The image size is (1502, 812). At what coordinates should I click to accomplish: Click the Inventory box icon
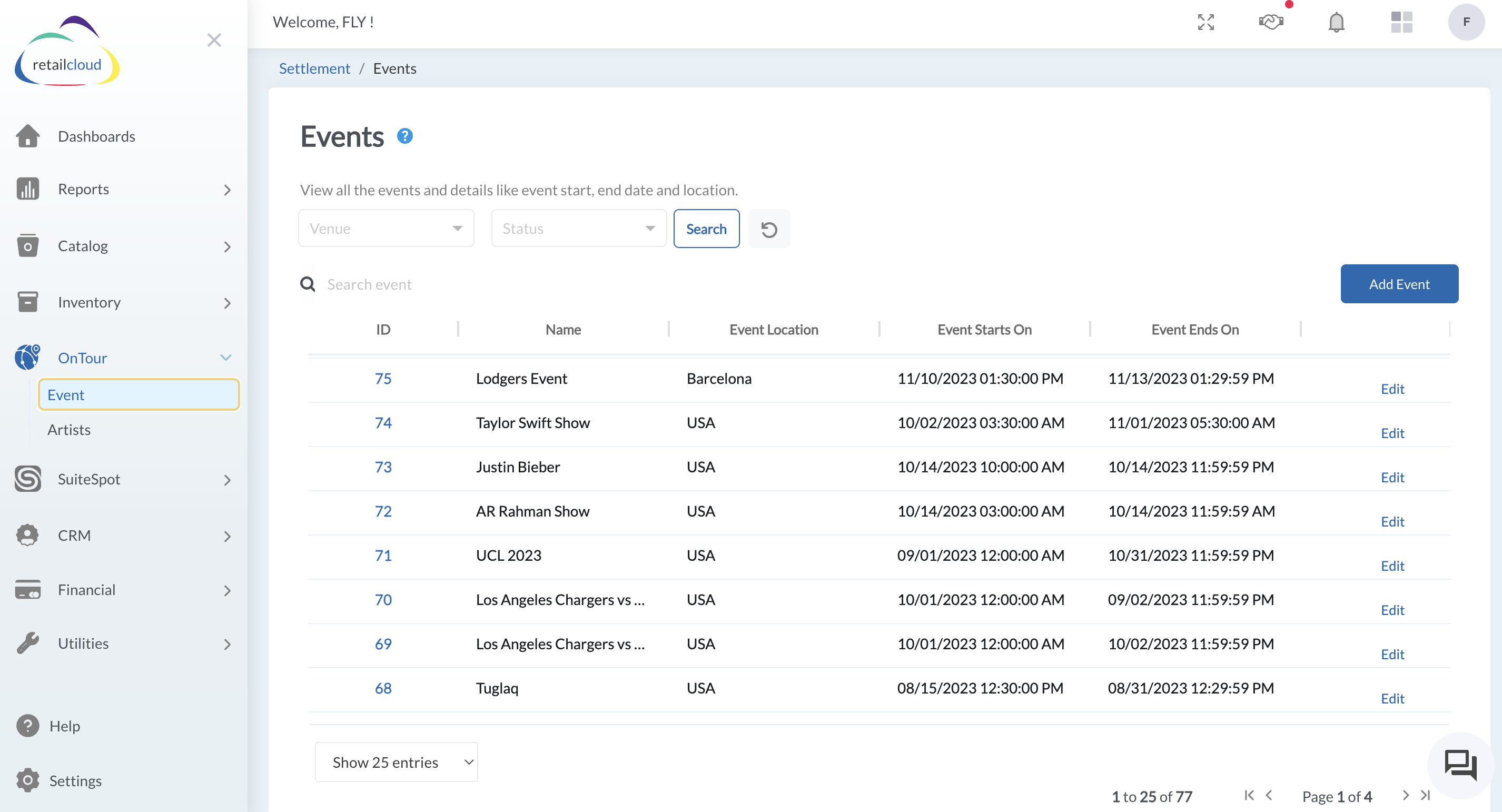(x=27, y=302)
